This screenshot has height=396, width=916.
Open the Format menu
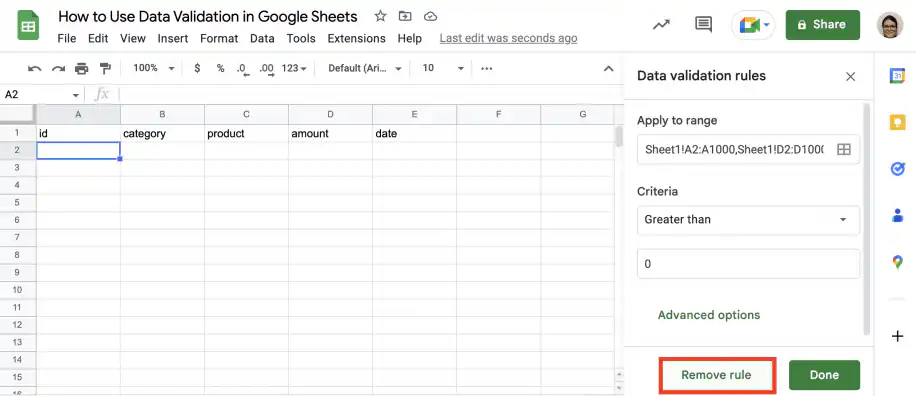(219, 39)
